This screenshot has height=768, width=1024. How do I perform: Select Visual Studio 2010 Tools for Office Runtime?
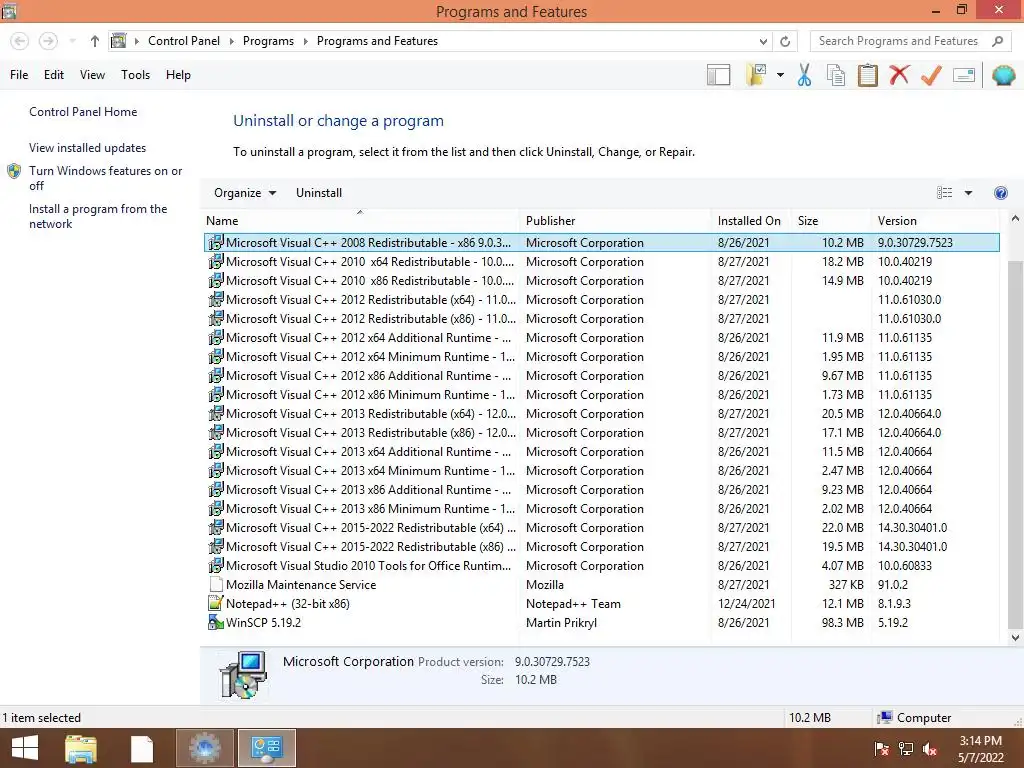coord(601,566)
